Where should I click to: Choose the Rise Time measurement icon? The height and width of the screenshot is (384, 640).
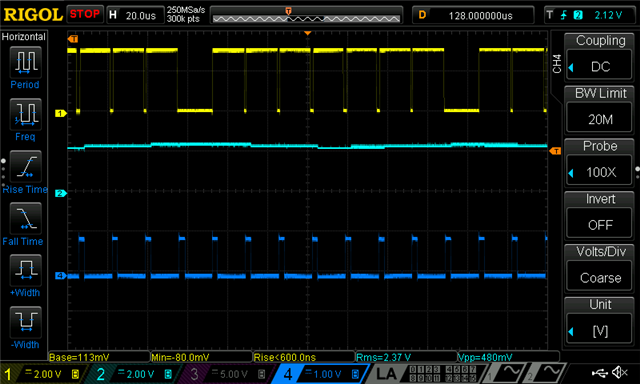point(25,166)
